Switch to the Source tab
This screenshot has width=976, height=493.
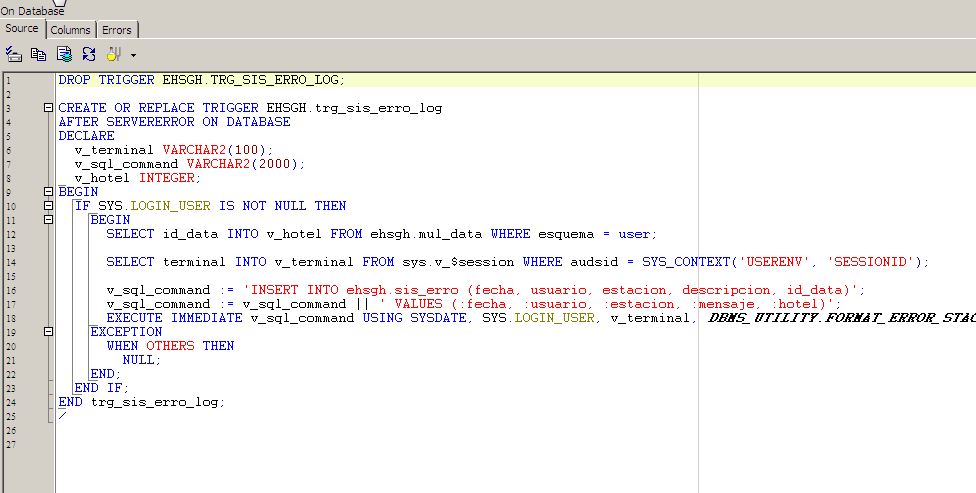22,29
